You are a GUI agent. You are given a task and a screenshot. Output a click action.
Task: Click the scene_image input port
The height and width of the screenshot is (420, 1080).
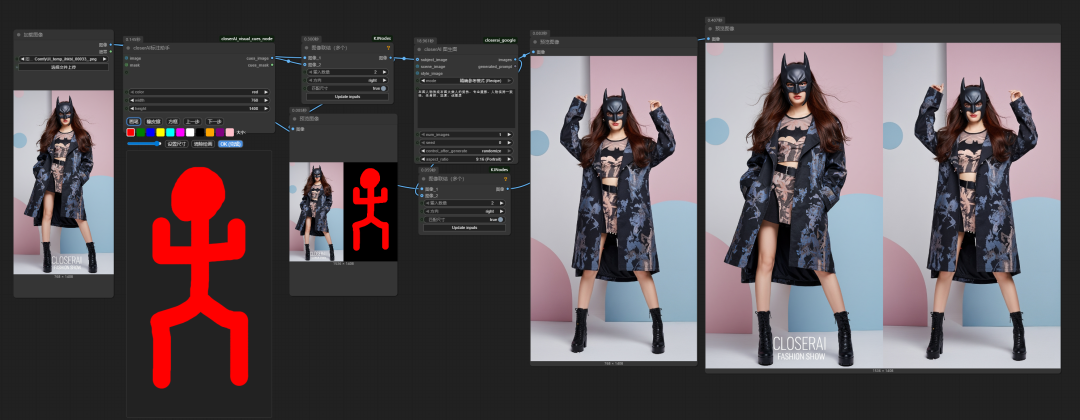[417, 66]
